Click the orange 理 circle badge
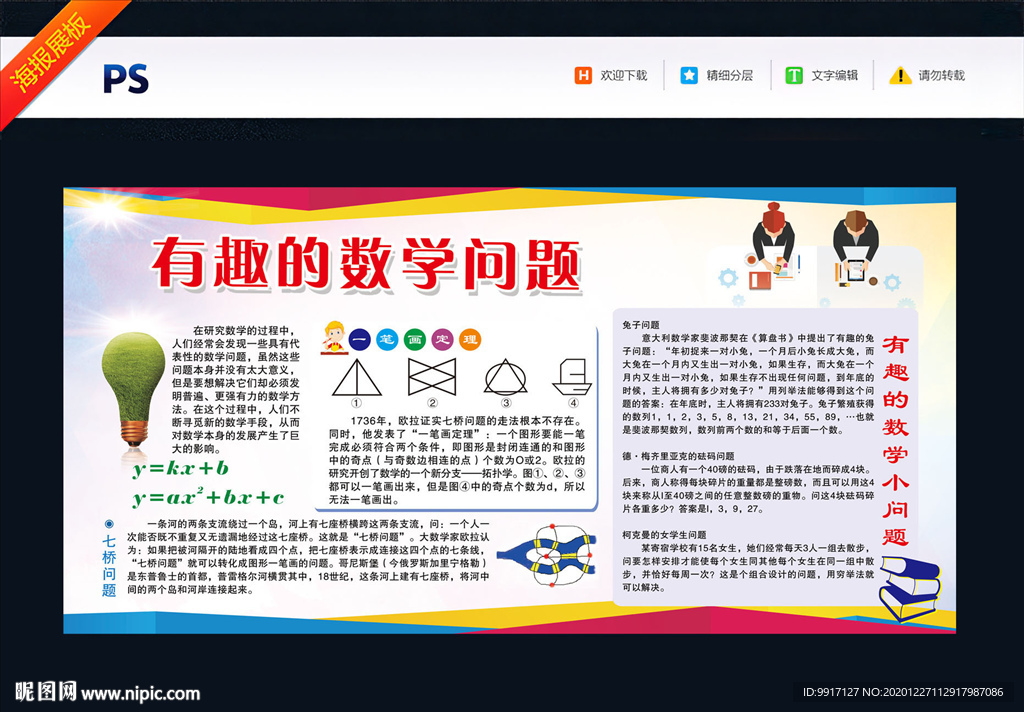 pos(470,340)
